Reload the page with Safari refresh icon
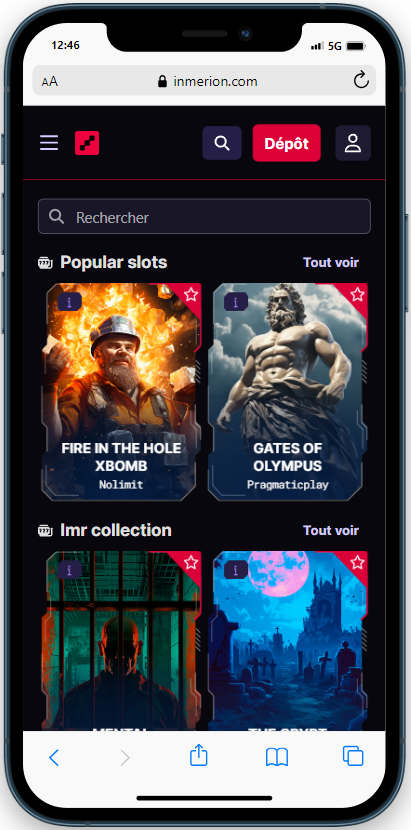Image resolution: width=411 pixels, height=830 pixels. [361, 81]
